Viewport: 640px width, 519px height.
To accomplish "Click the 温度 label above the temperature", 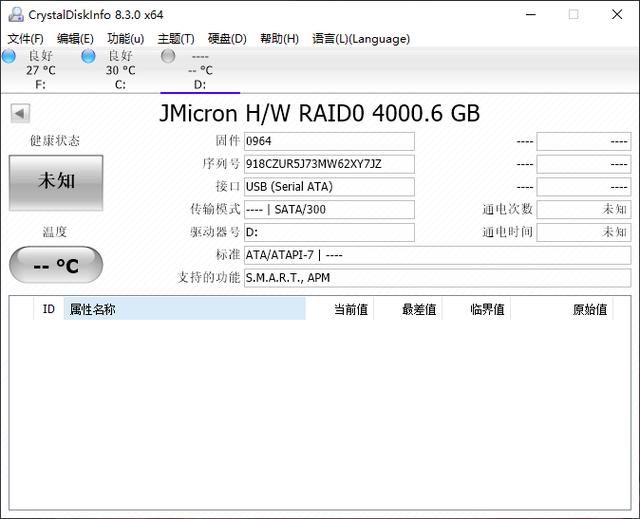I will (55, 233).
